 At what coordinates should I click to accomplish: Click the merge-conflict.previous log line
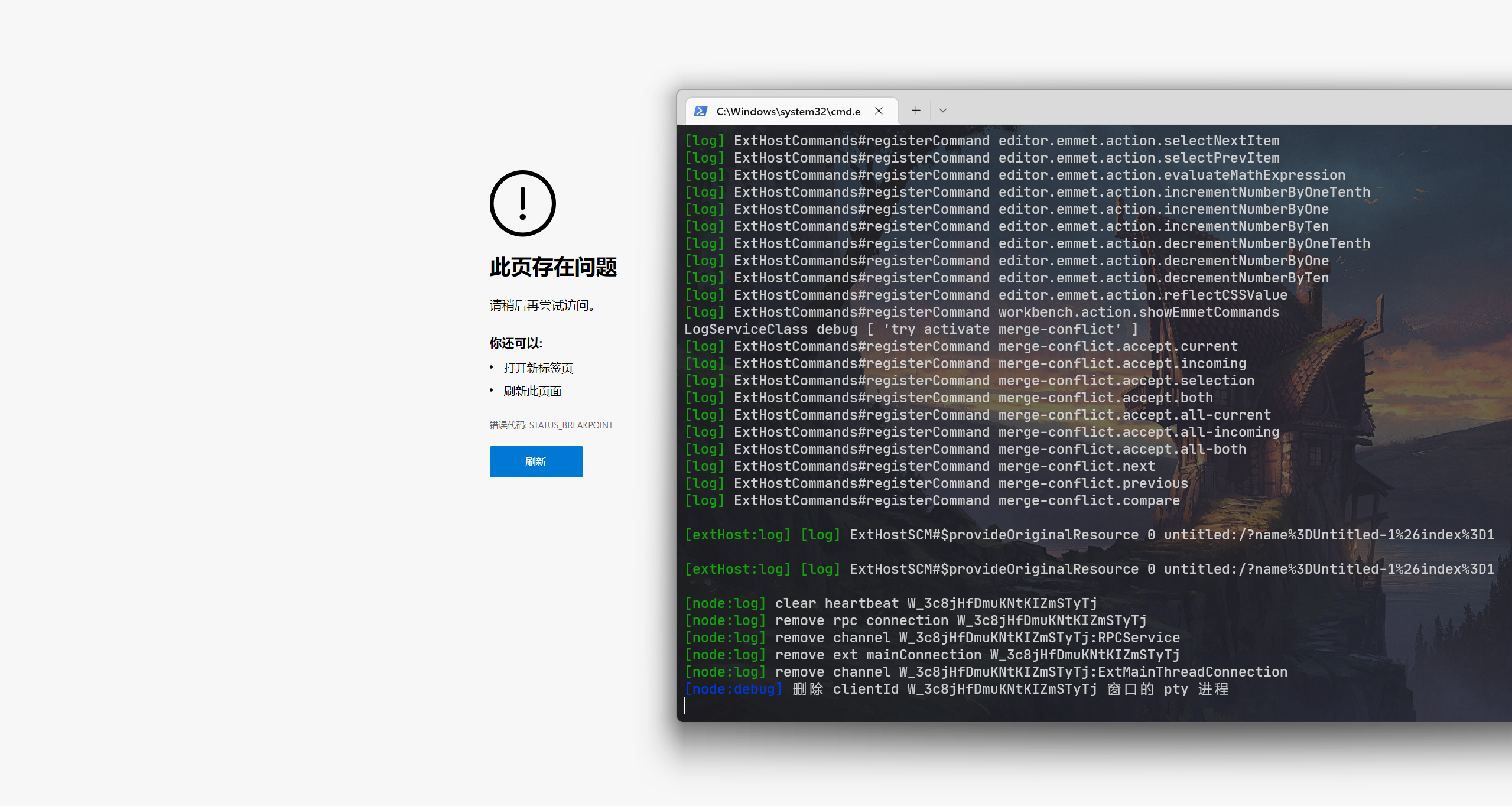936,483
